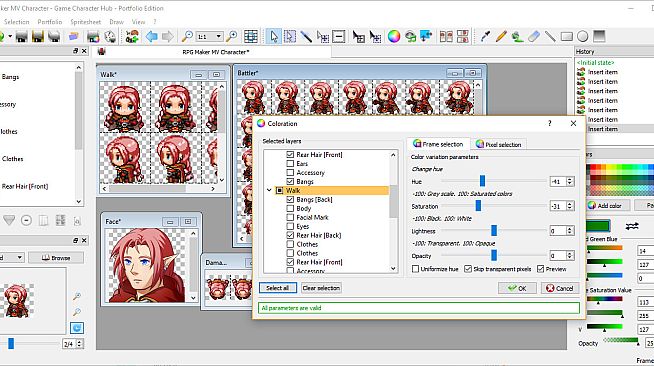
Task: Click the open folder toolbar icon
Action: (74, 37)
